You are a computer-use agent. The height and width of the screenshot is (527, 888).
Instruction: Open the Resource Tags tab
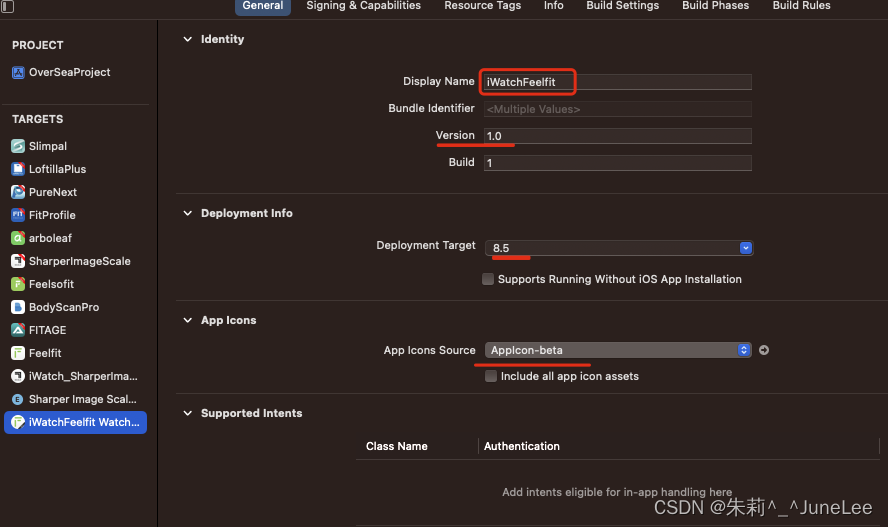click(x=483, y=6)
